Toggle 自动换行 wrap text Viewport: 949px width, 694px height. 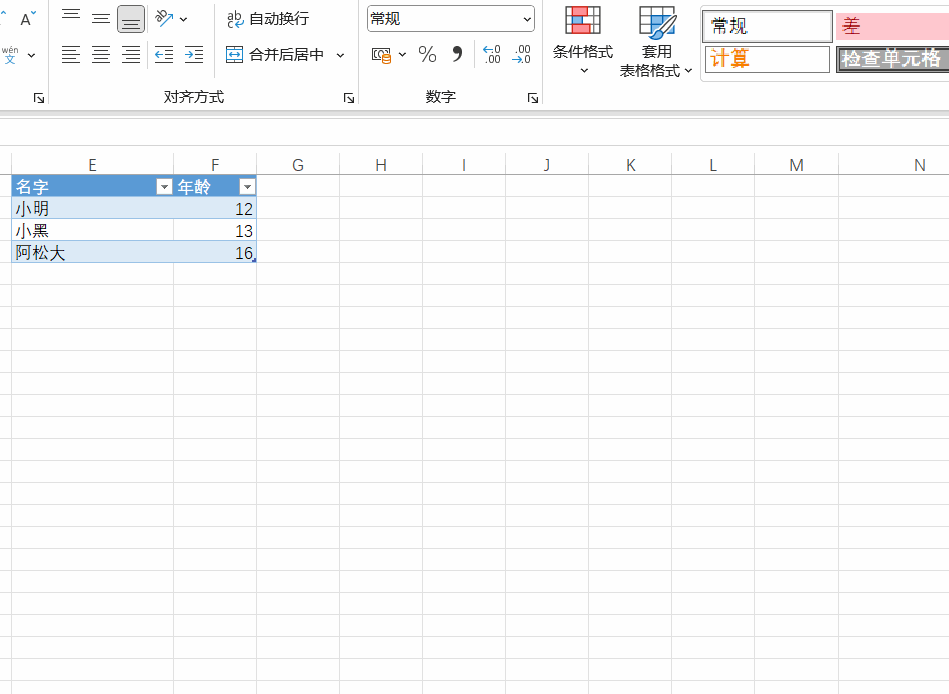[x=268, y=19]
